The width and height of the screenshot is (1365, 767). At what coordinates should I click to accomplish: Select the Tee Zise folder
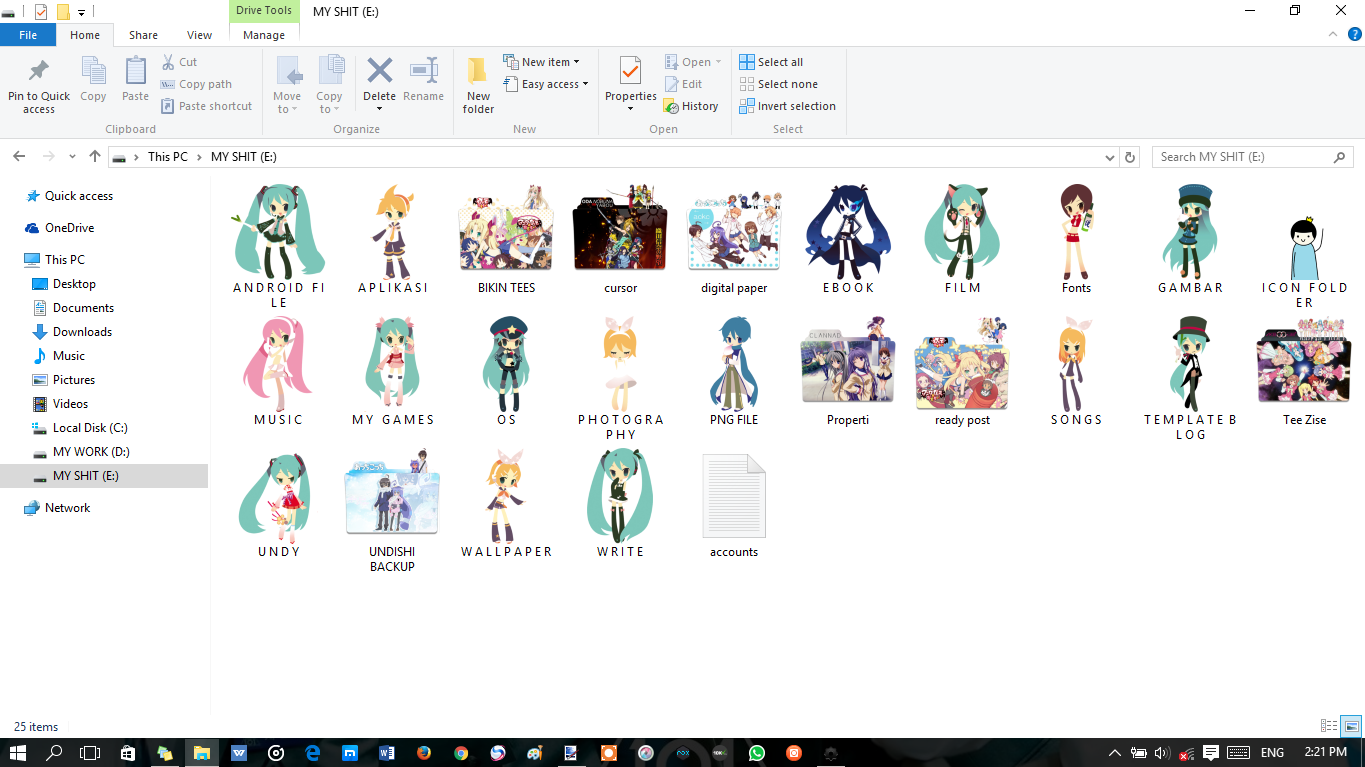pyautogui.click(x=1304, y=372)
